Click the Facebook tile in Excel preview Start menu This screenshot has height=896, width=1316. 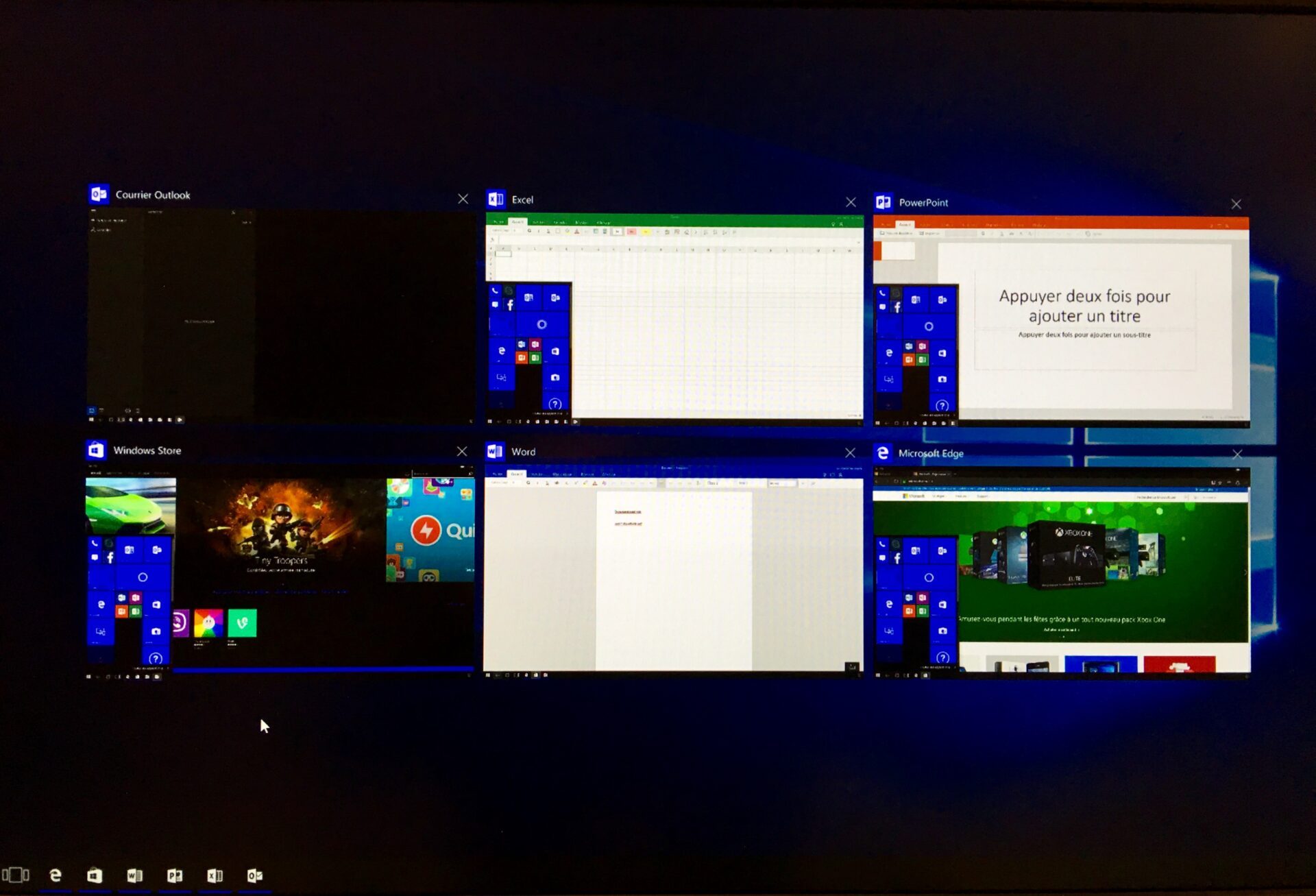pyautogui.click(x=509, y=306)
